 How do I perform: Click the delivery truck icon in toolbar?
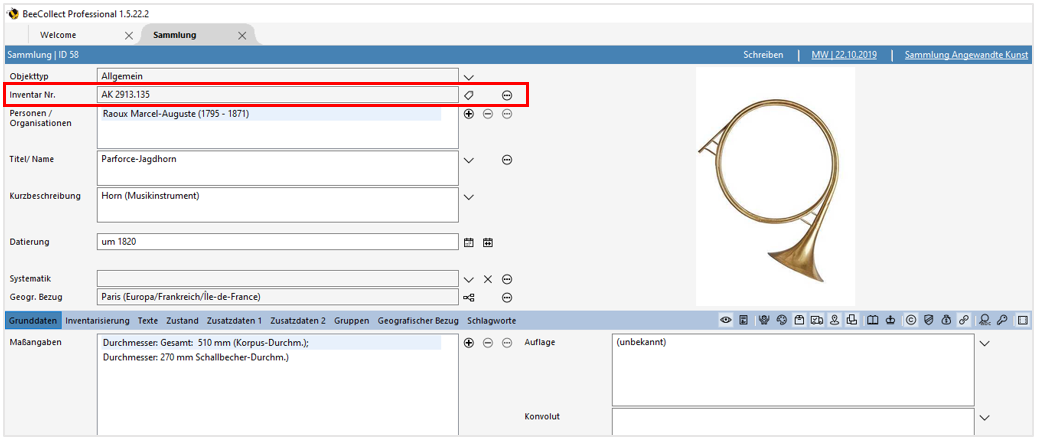point(816,321)
